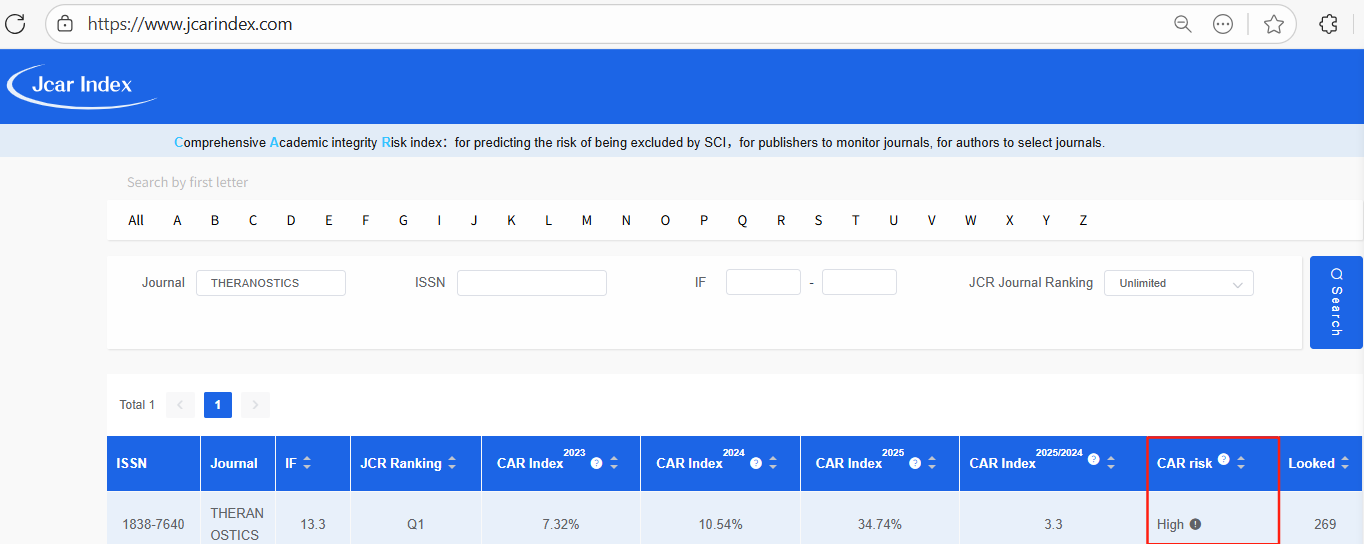Viewport: 1364px width, 544px height.
Task: Click the browser address bar URL
Action: point(190,24)
